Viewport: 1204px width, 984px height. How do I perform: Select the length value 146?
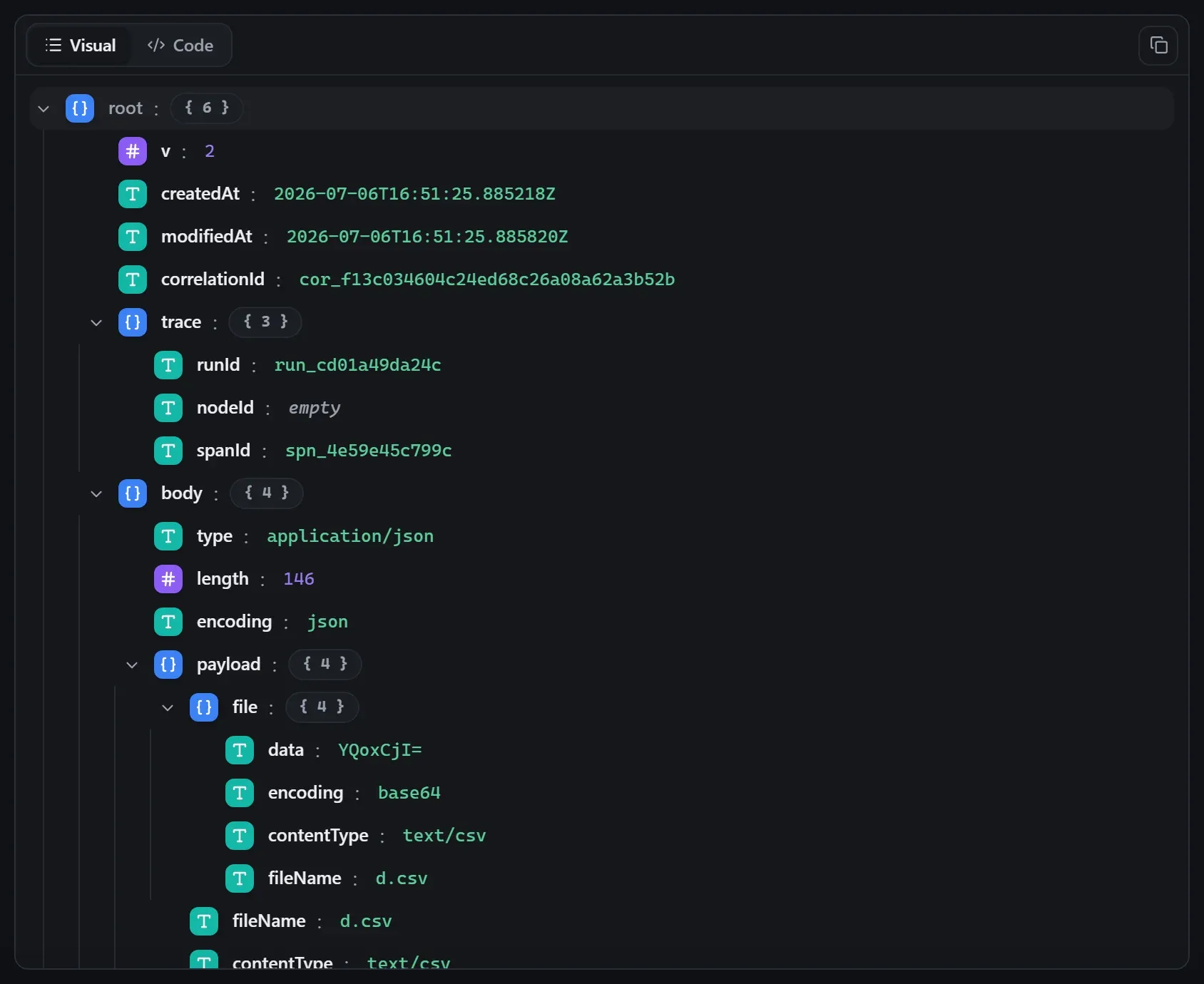click(299, 579)
